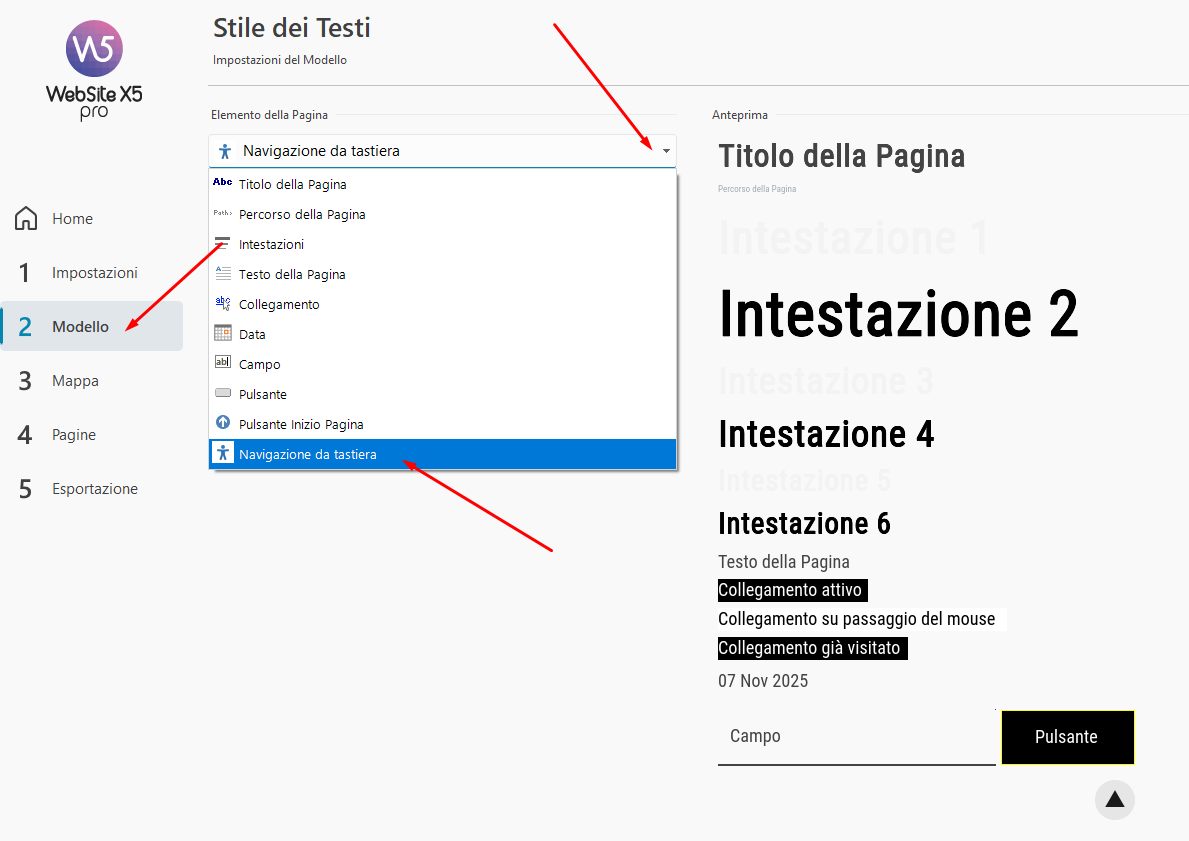Select highlighted Navigazione da tastiera option
Image resolution: width=1189 pixels, height=841 pixels.
pos(308,454)
